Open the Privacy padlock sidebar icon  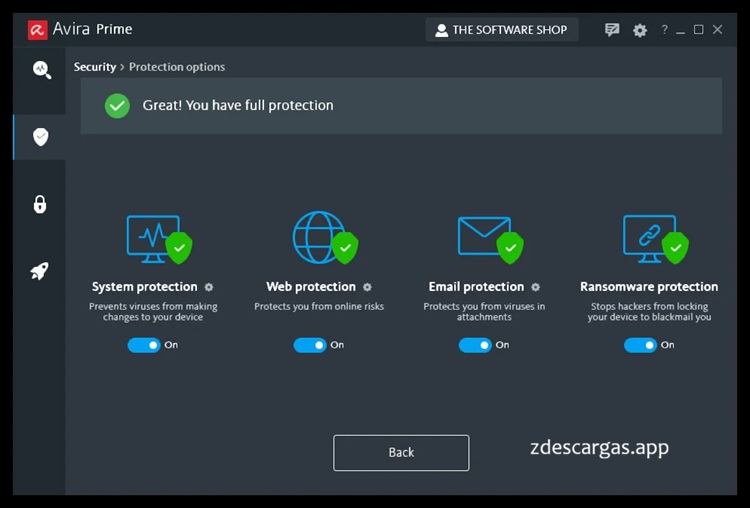click(40, 204)
